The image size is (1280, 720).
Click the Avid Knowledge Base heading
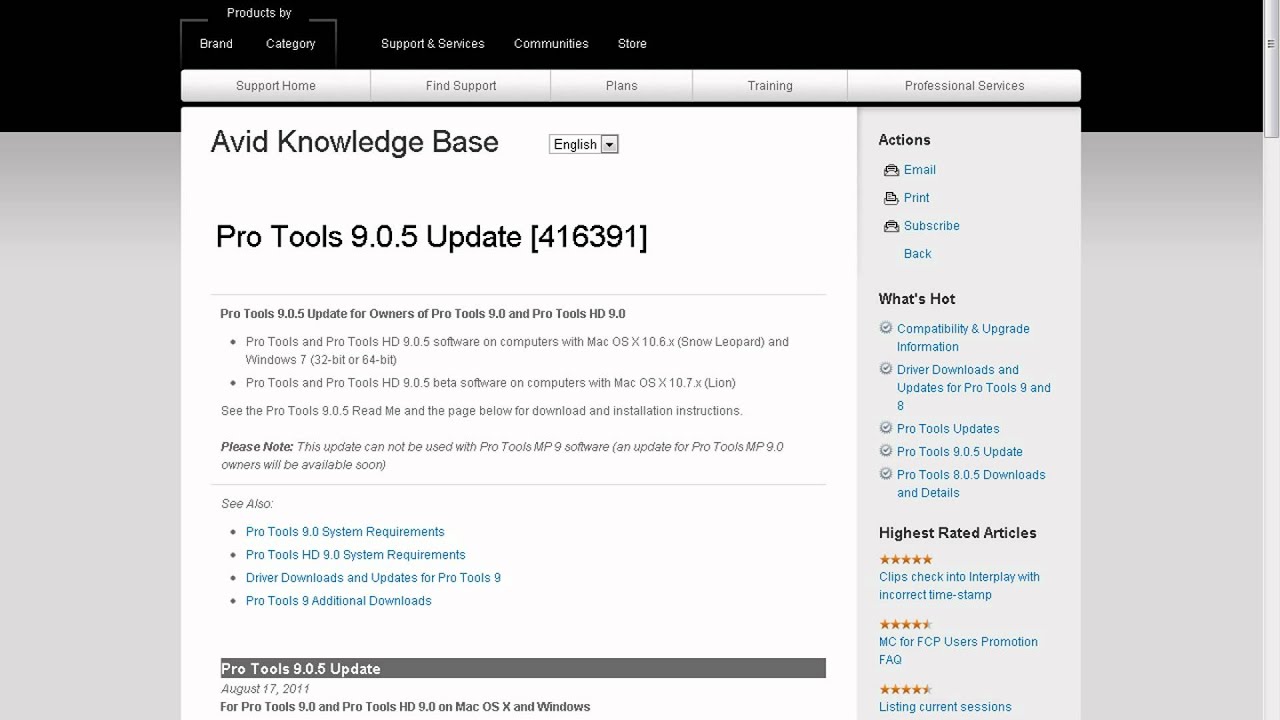(355, 142)
